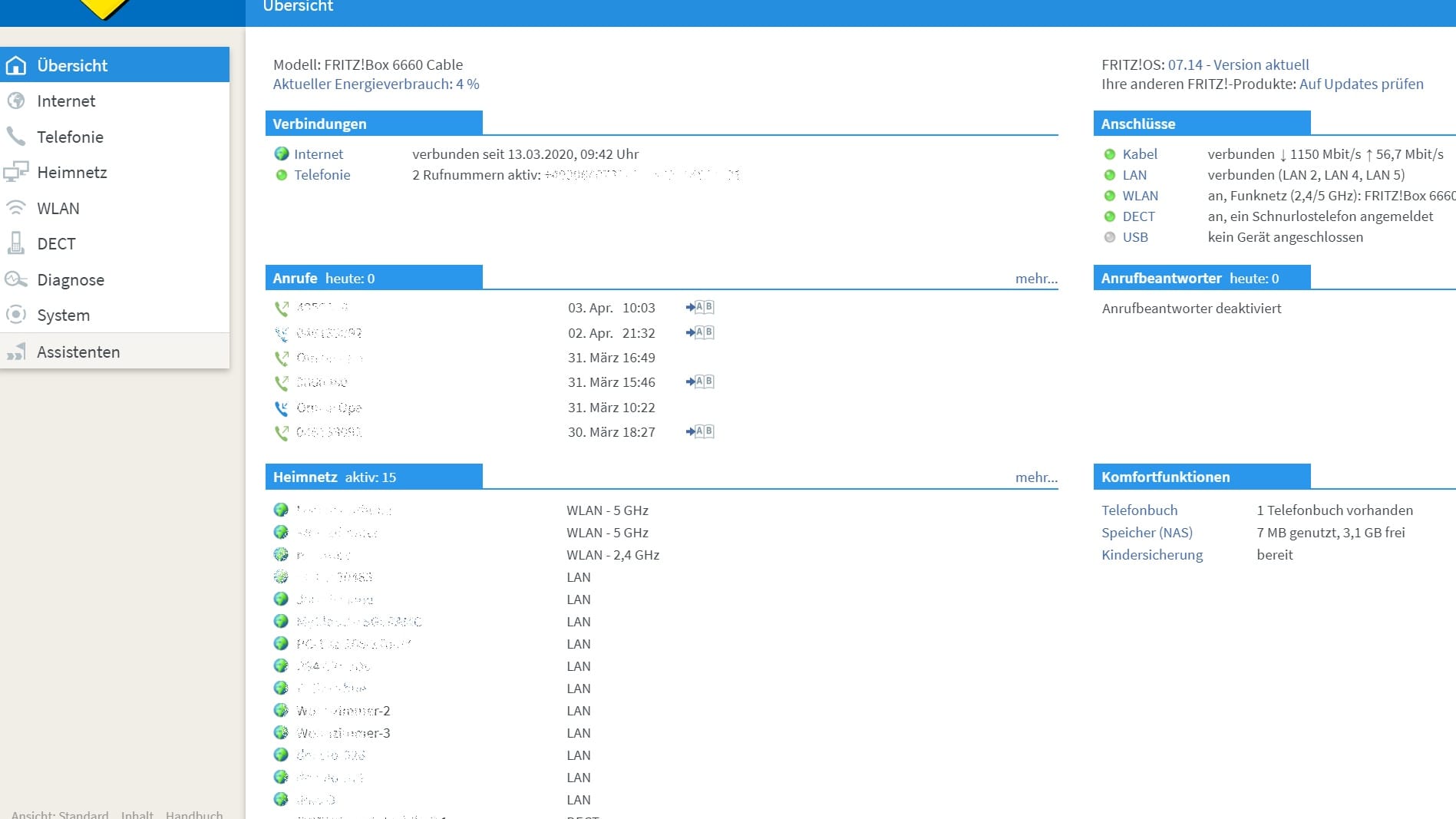Select WLAN in the sidebar
Image resolution: width=1456 pixels, height=819 pixels.
114,208
